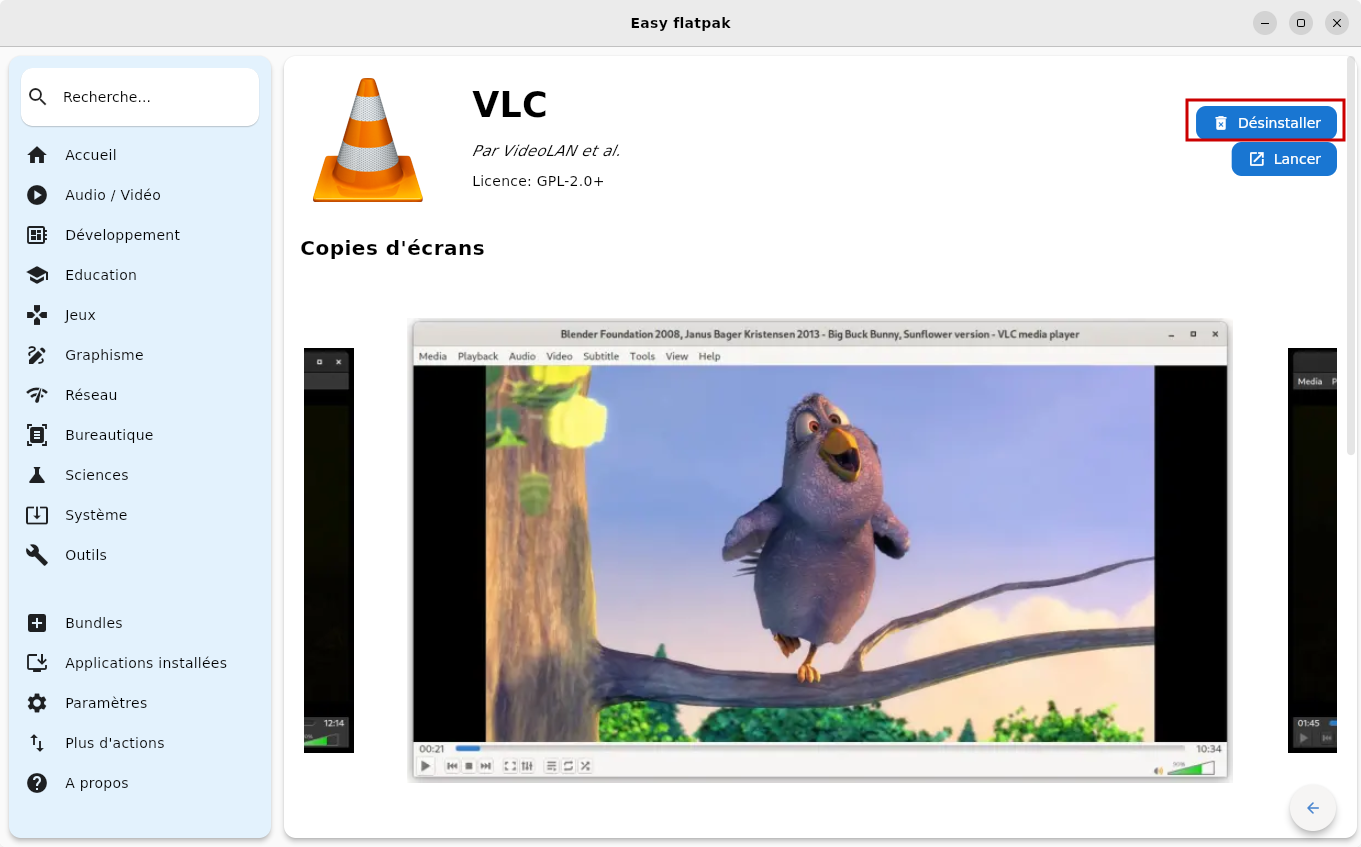The height and width of the screenshot is (847, 1361).
Task: Open the Bureautique category
Action: click(x=140, y=435)
